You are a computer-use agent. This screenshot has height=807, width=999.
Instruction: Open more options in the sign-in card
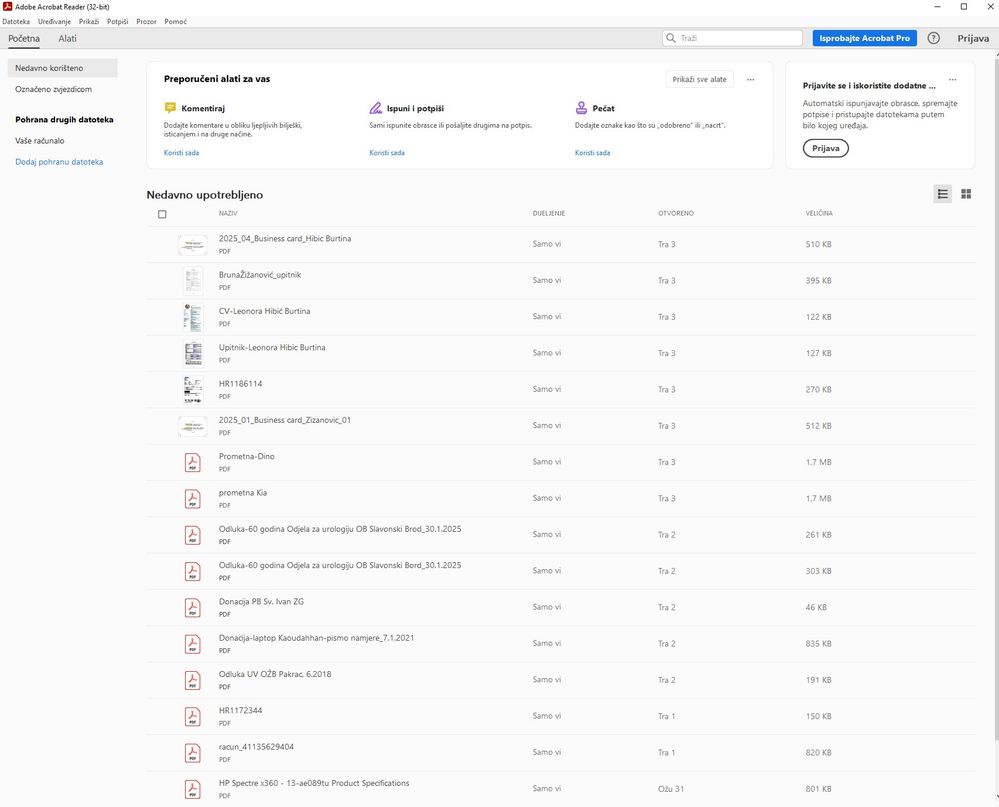click(x=952, y=79)
